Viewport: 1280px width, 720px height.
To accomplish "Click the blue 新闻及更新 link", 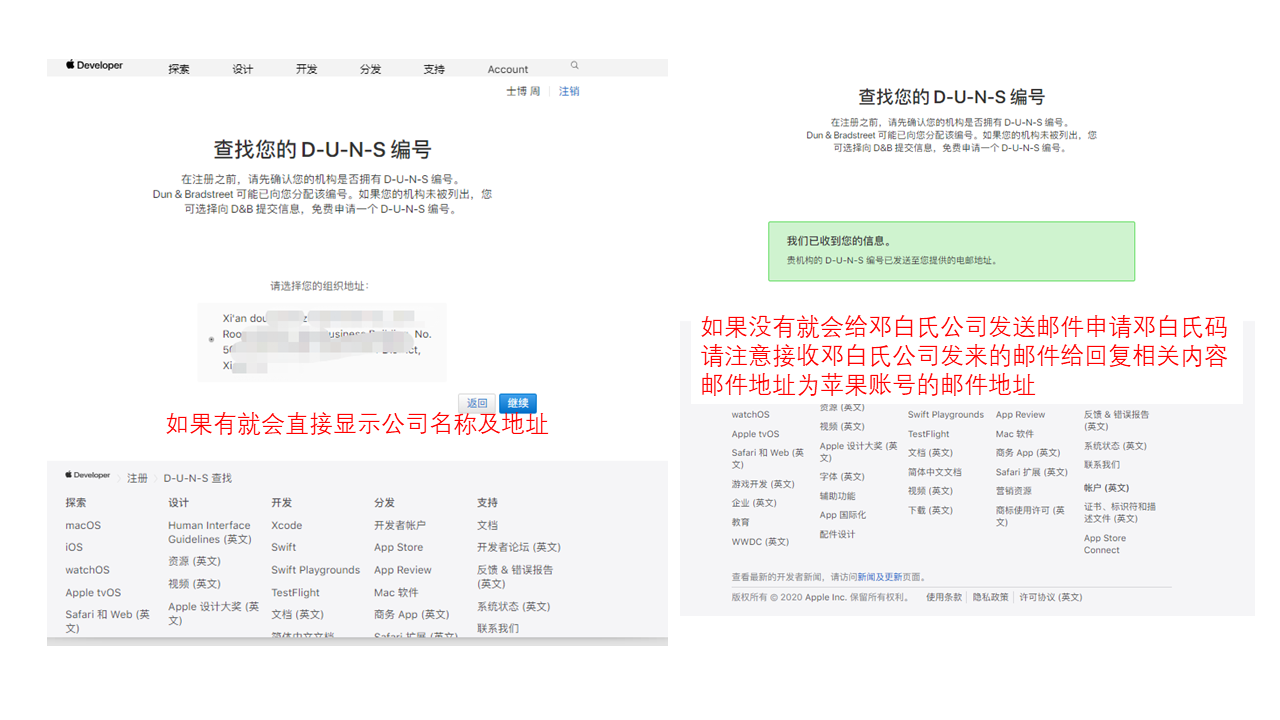I will (880, 577).
